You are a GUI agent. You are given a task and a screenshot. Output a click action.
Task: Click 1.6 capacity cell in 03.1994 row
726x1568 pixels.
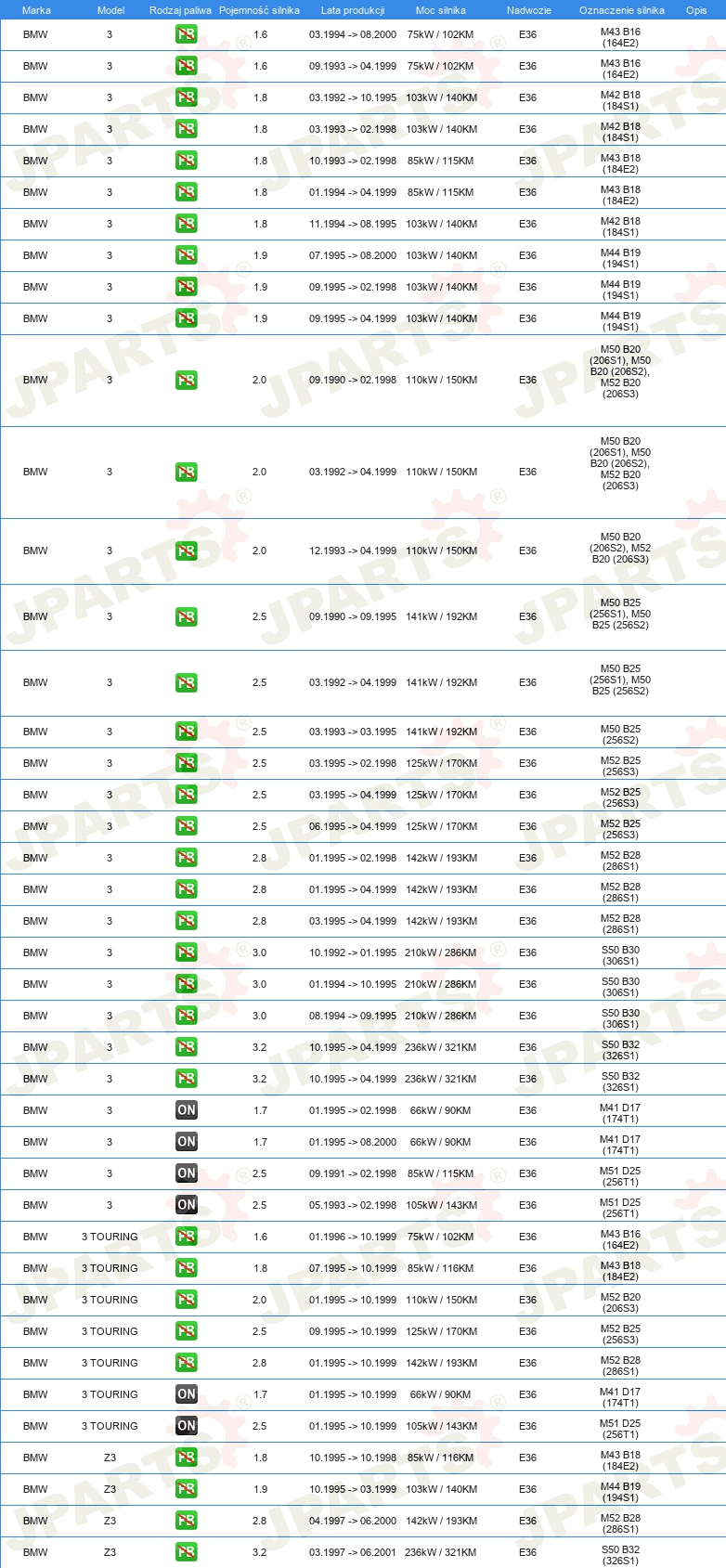point(260,34)
